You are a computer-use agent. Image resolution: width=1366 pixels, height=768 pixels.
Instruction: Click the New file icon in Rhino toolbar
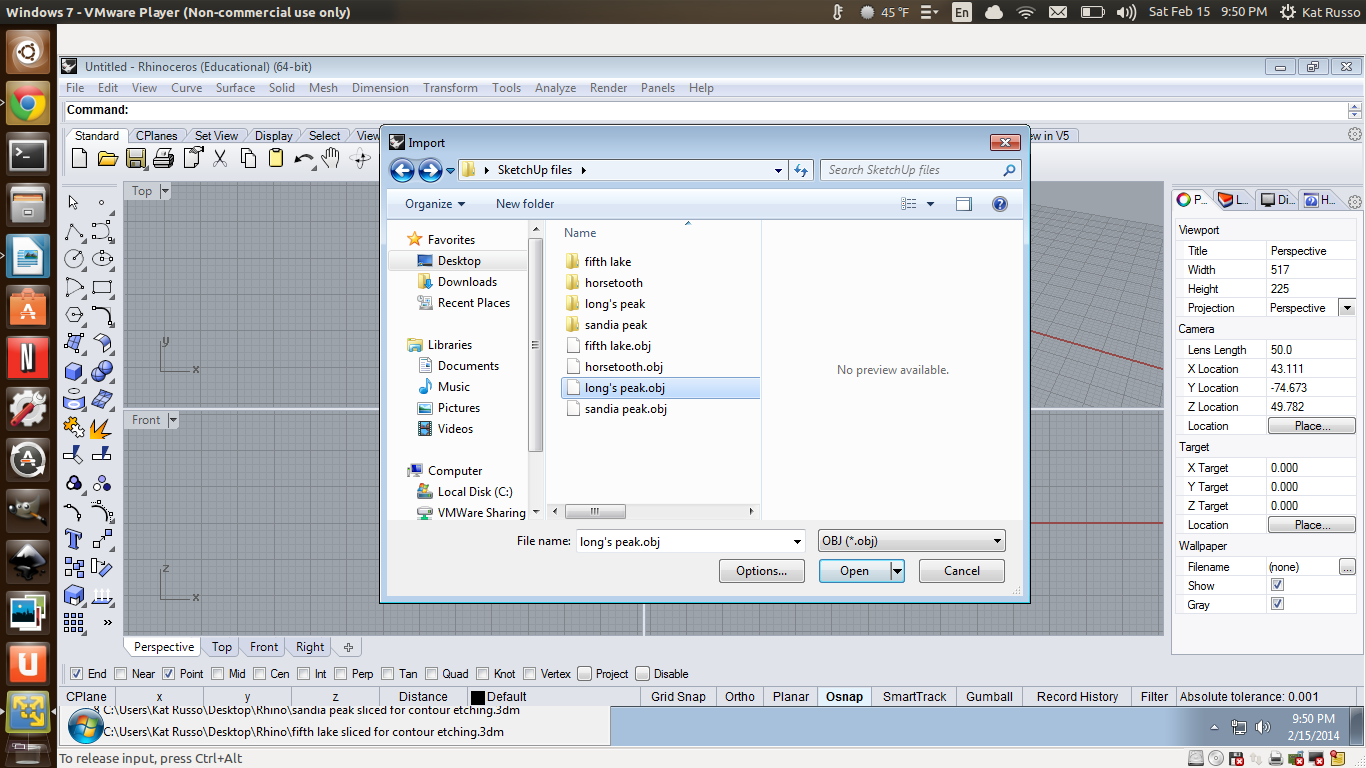click(x=80, y=158)
